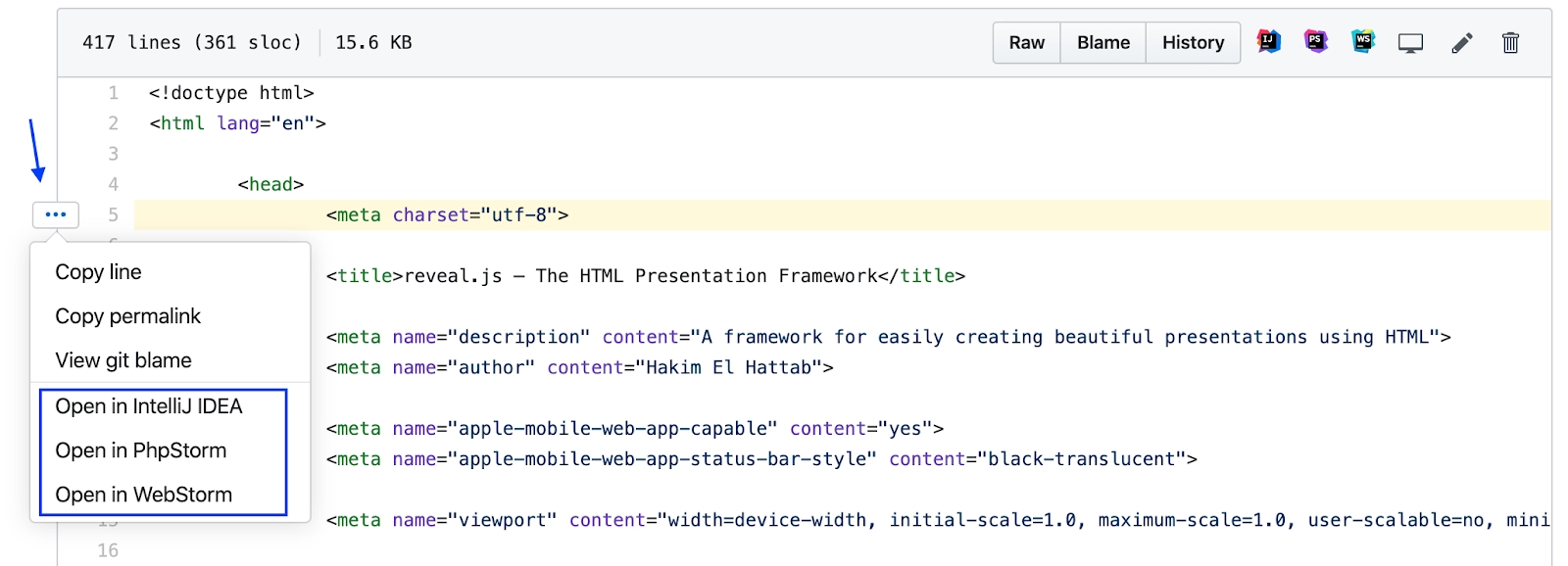Select line number 4
The width and height of the screenshot is (1568, 566).
tap(114, 184)
